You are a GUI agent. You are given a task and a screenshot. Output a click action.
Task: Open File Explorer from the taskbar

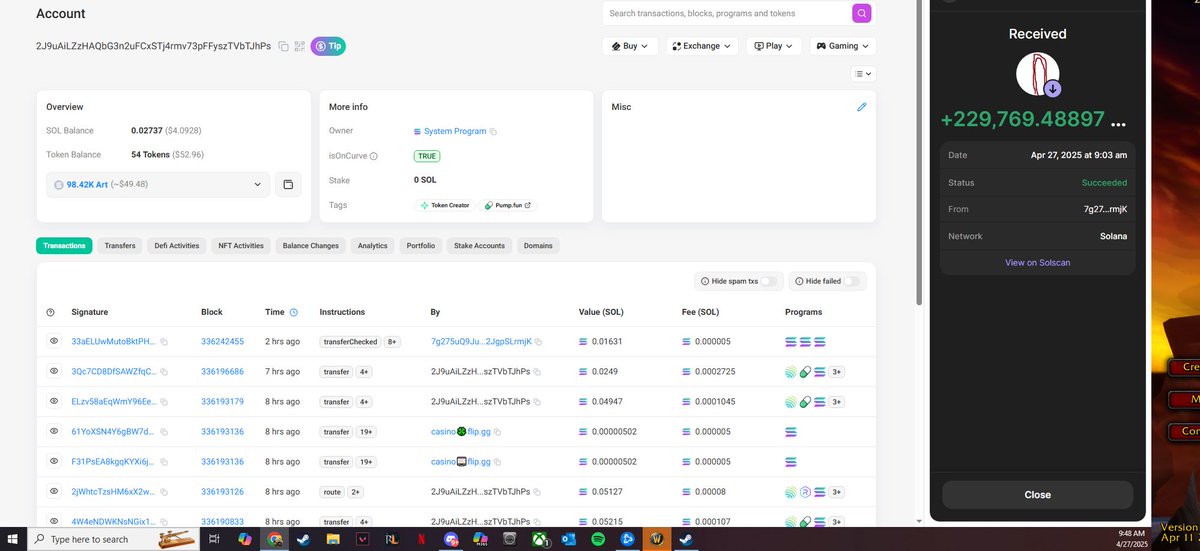[333, 539]
